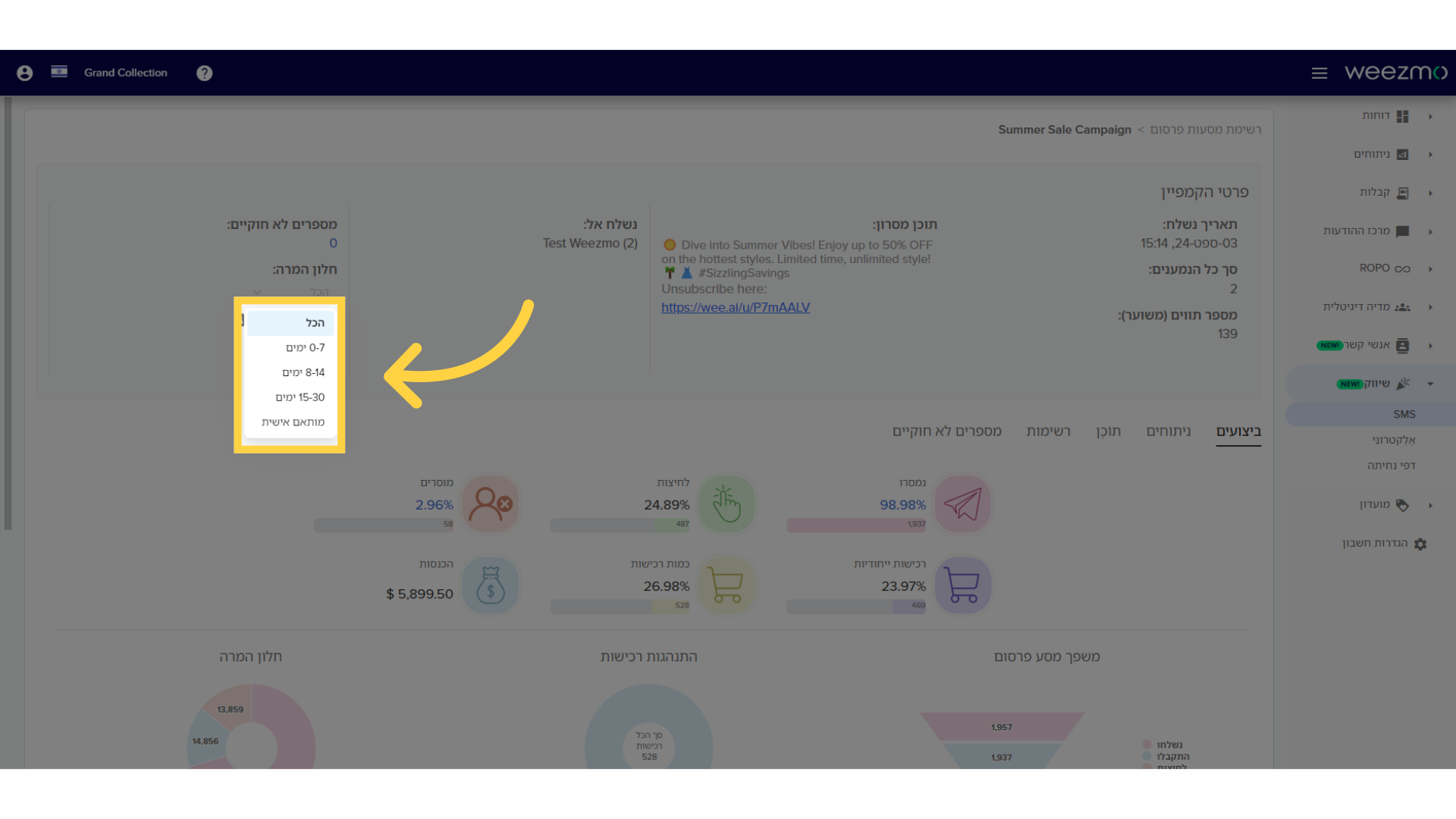The image size is (1456, 819).
Task: Click the מועדון tag icon
Action: click(1402, 505)
